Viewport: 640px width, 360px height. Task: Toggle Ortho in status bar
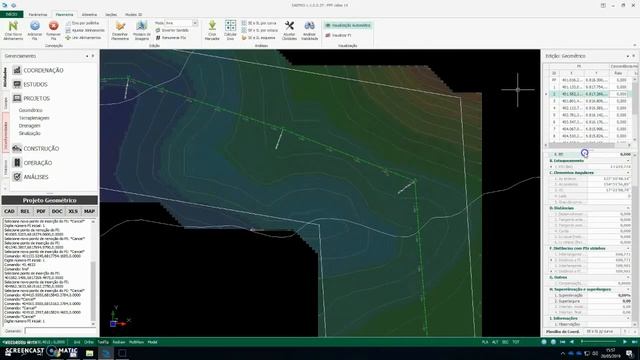click(x=89, y=342)
